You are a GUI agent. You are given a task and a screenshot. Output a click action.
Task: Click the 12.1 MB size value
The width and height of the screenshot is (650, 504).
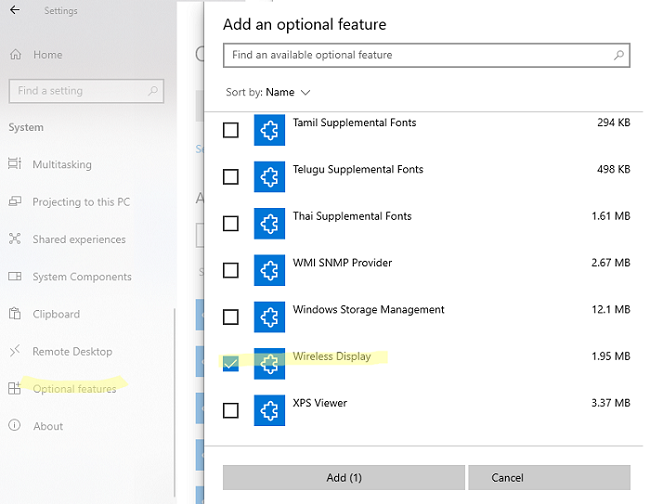[611, 309]
